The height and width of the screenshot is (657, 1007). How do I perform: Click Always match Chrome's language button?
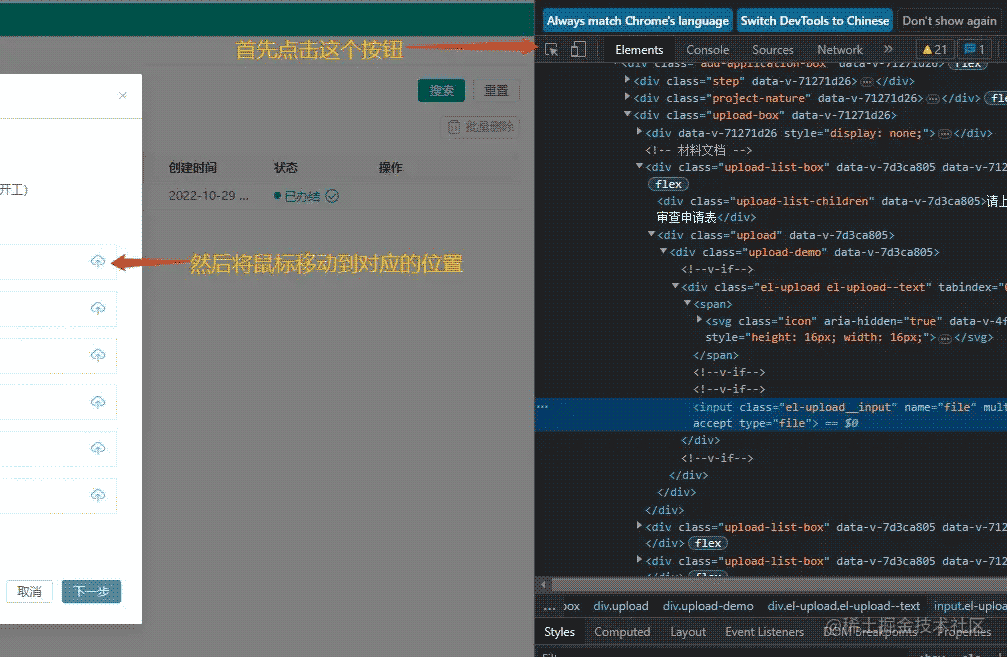click(x=638, y=21)
